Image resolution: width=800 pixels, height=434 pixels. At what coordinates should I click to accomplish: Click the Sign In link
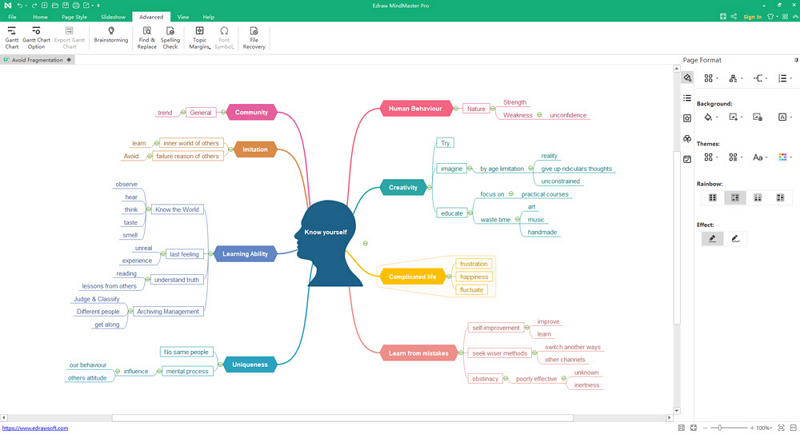(x=752, y=17)
